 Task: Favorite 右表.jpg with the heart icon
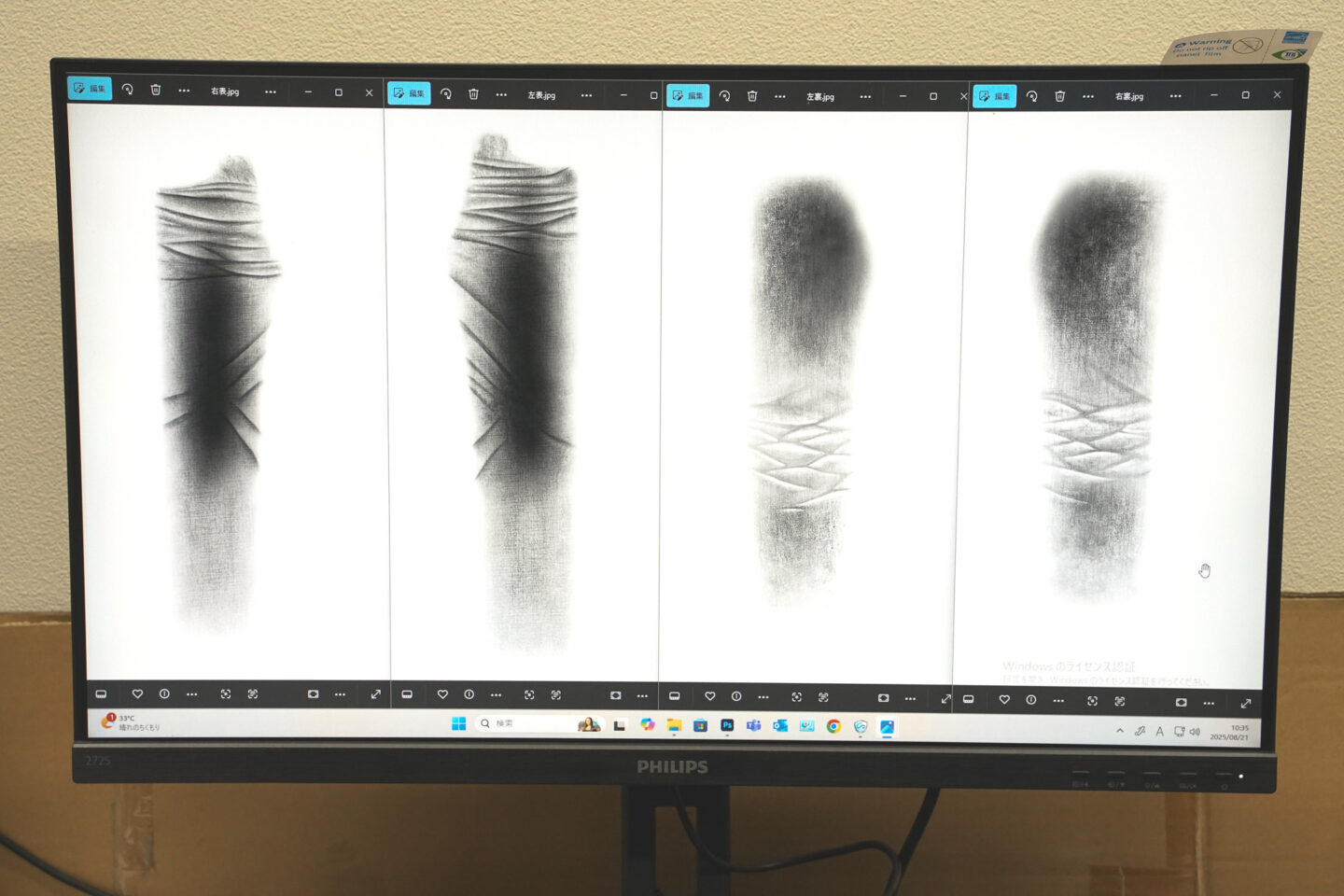(137, 694)
